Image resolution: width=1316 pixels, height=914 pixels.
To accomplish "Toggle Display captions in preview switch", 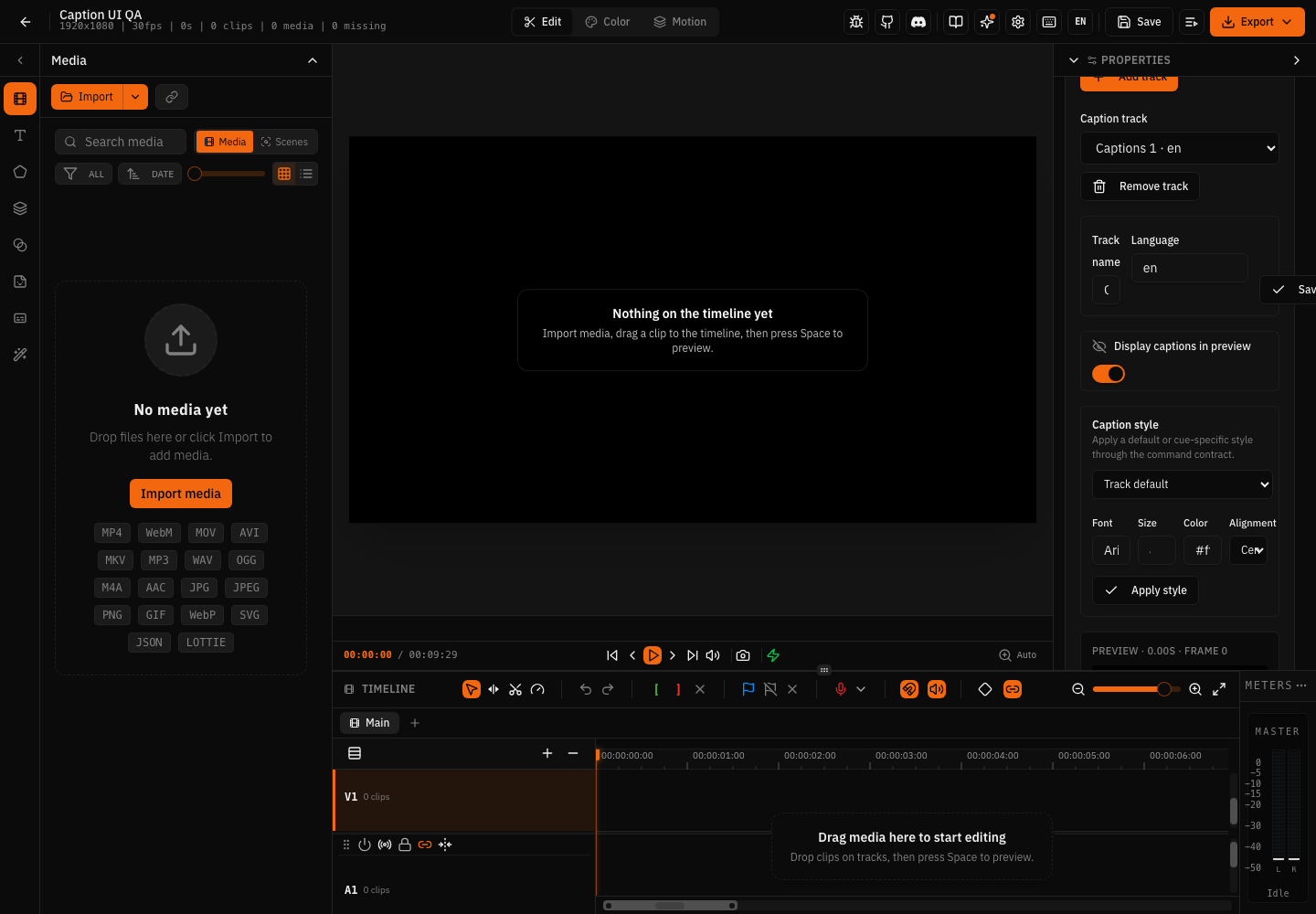I will (1109, 374).
